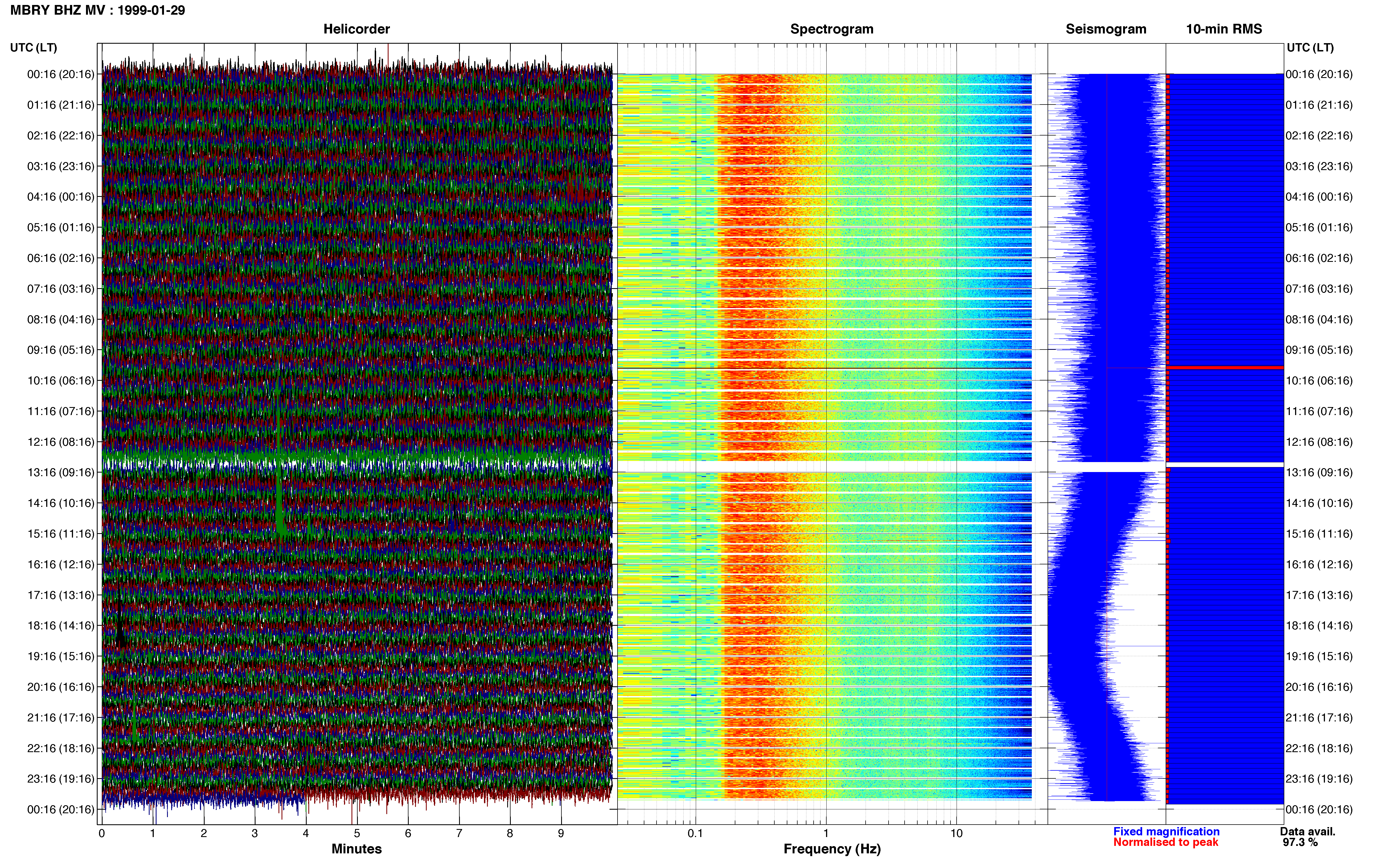
Task: Click the '97.3 %' data availability value
Action: click(x=1300, y=842)
